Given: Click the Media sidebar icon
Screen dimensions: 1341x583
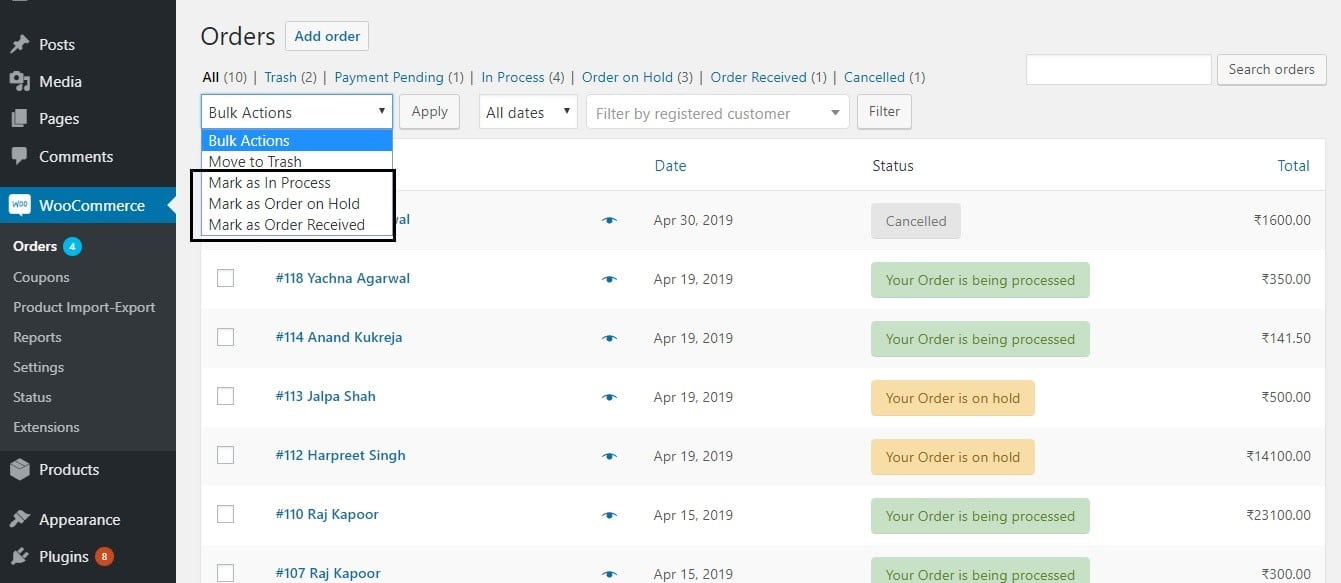Looking at the screenshot, I should pos(19,81).
